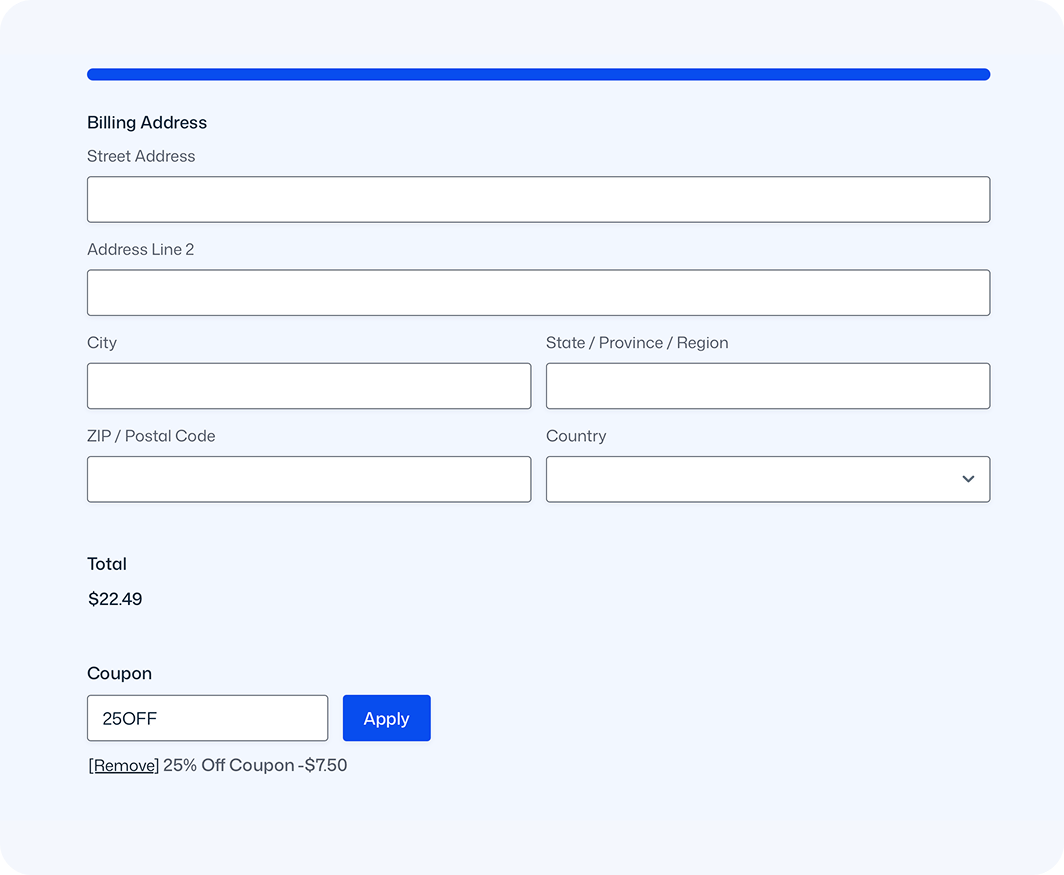This screenshot has width=1064, height=875.
Task: Click the Address Line 2 label text
Action: [x=140, y=250]
